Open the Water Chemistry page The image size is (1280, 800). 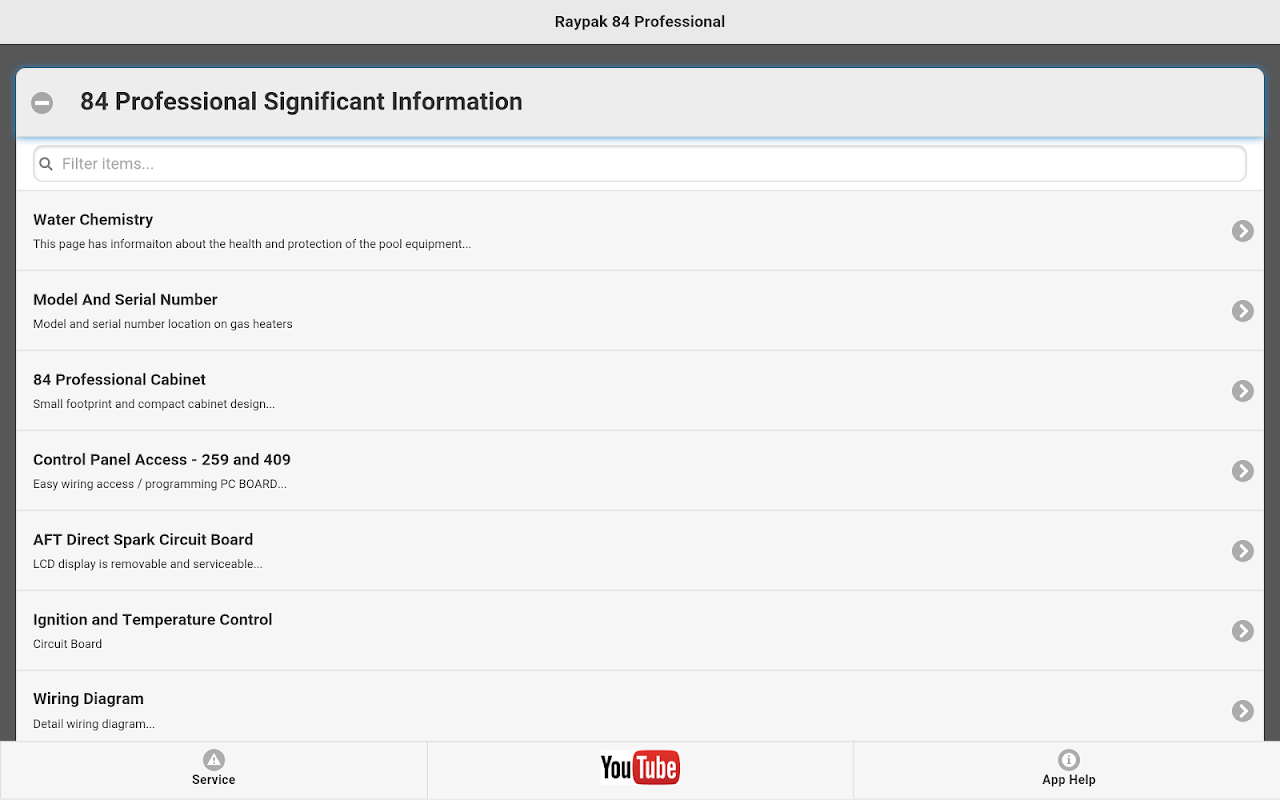point(640,231)
